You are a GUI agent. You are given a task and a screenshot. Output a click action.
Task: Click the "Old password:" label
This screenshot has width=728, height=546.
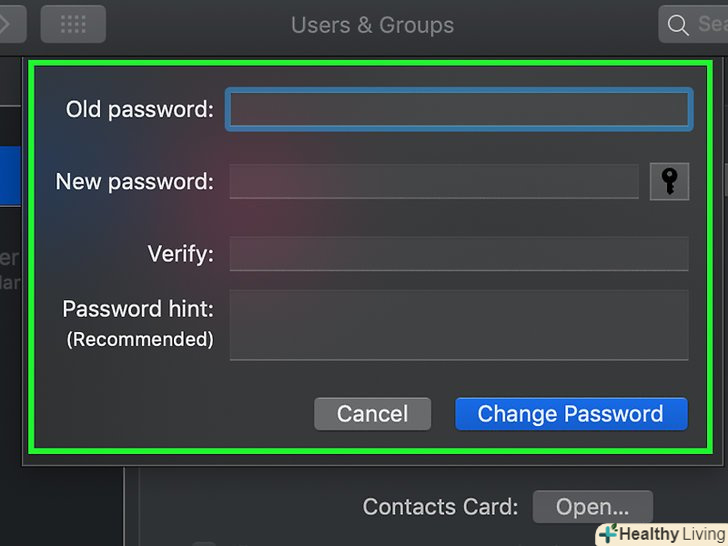coord(139,109)
